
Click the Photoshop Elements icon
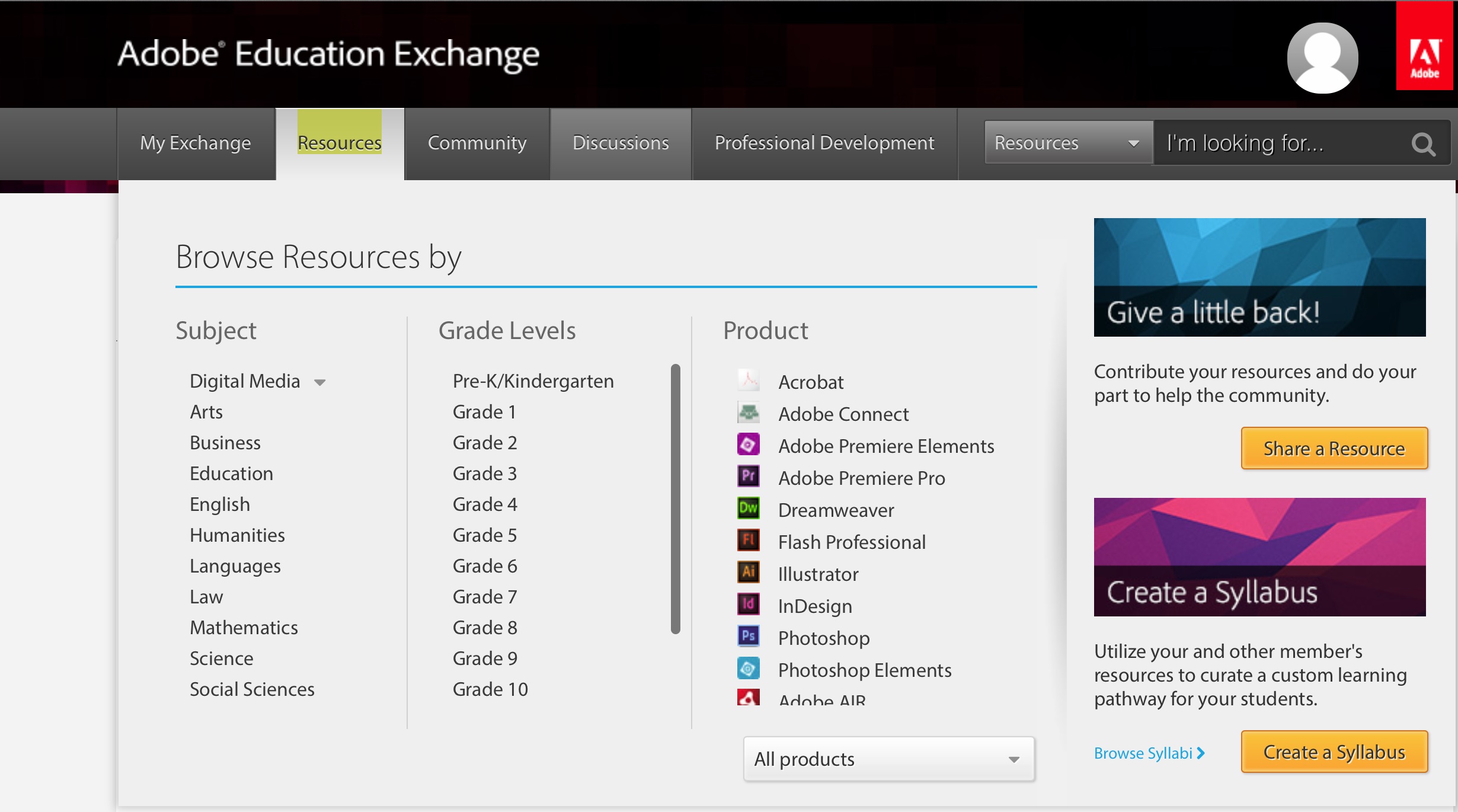coord(748,668)
